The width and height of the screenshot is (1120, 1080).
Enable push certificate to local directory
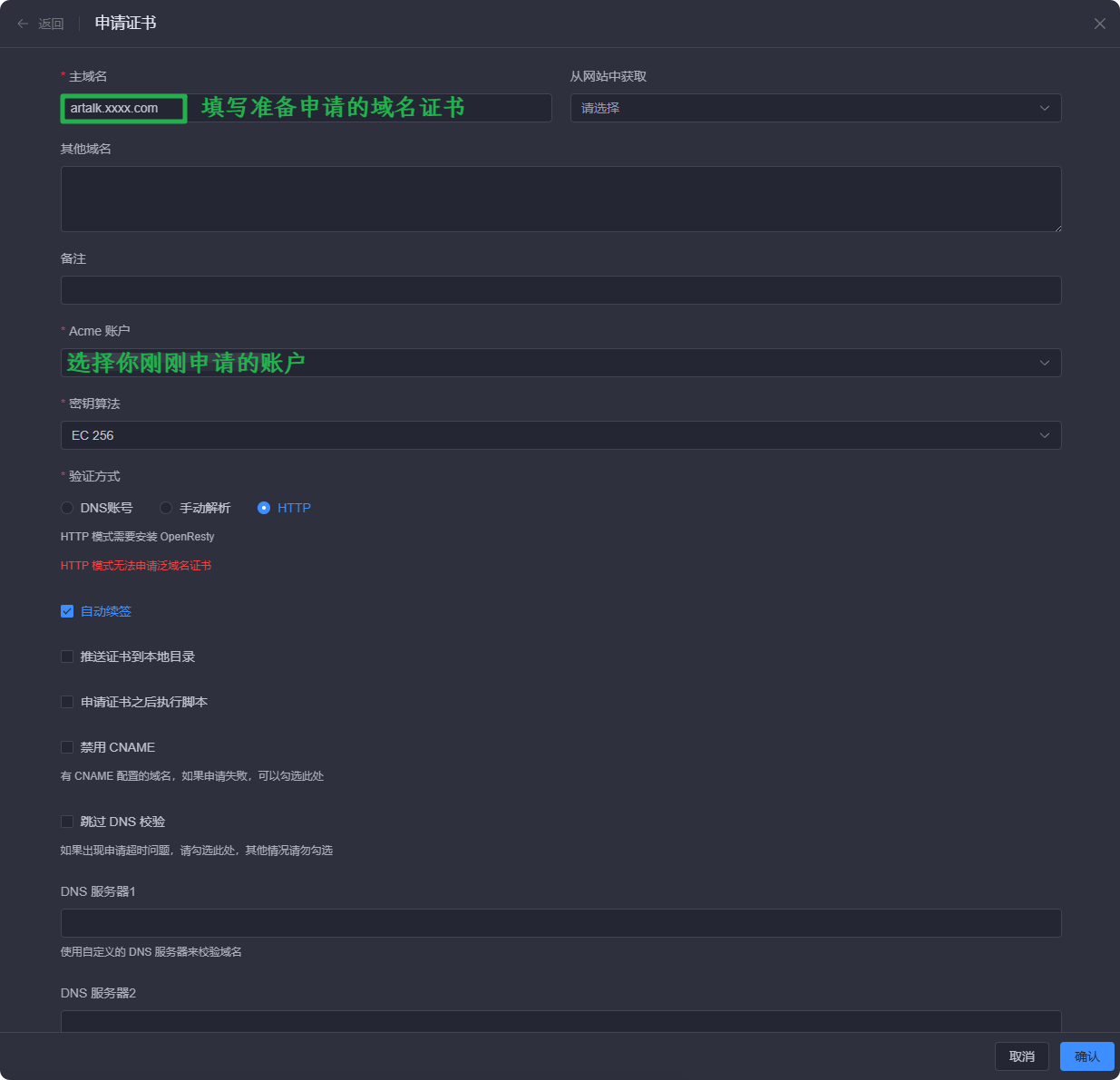[x=67, y=657]
